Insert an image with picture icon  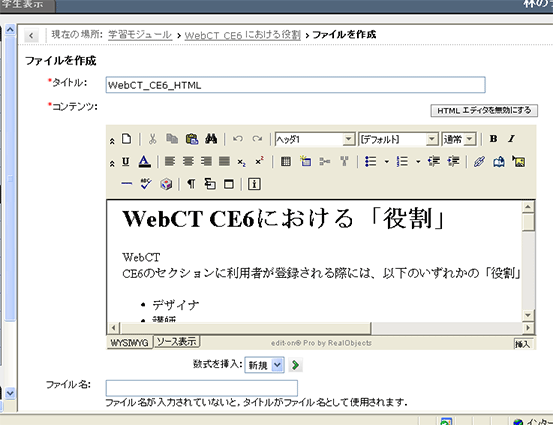518,162
